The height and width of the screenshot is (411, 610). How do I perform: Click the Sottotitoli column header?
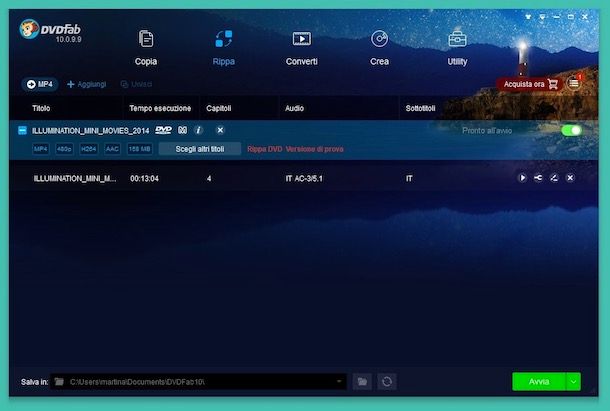(420, 108)
